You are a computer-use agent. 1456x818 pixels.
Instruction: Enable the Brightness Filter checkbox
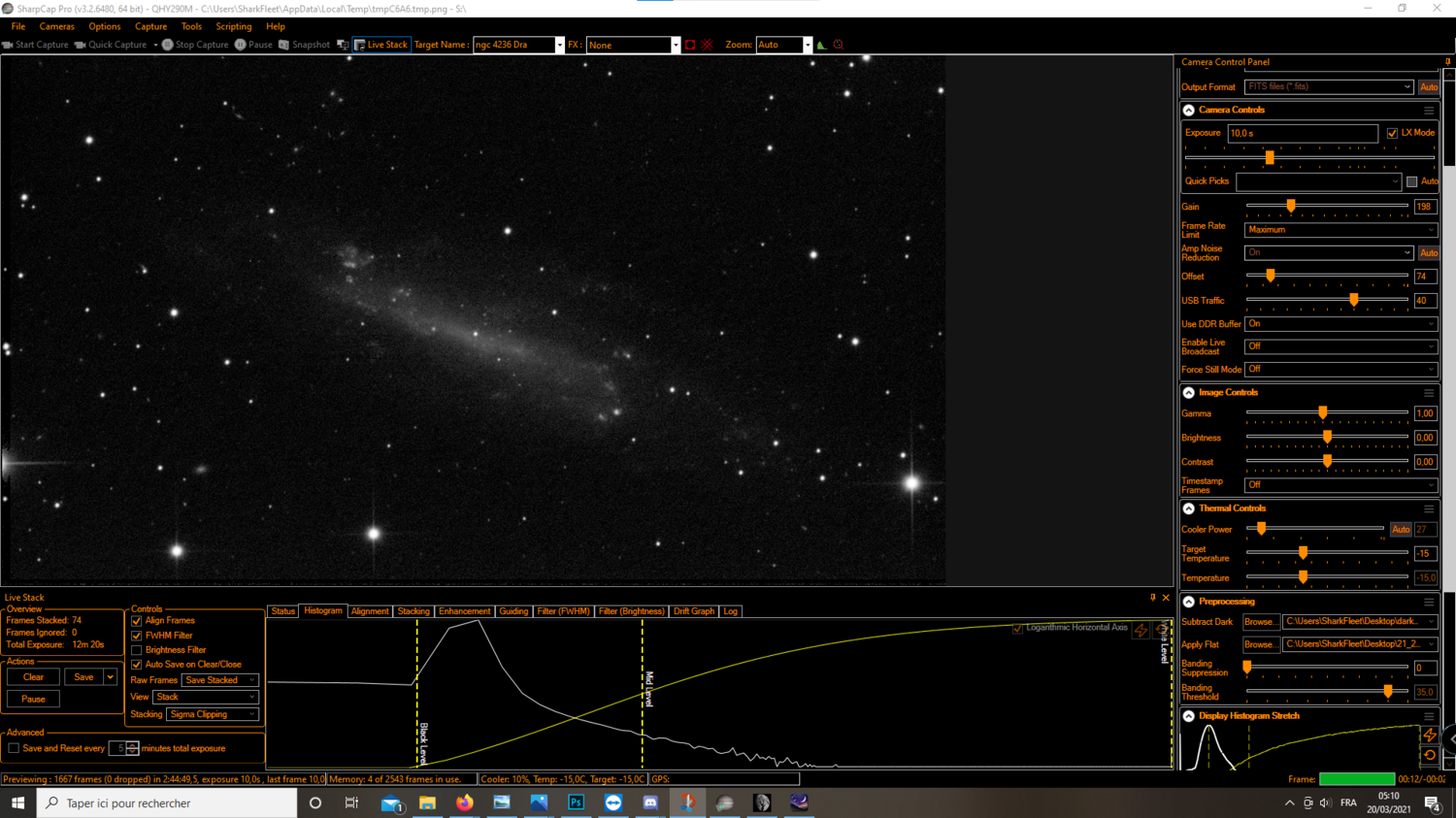tap(137, 649)
